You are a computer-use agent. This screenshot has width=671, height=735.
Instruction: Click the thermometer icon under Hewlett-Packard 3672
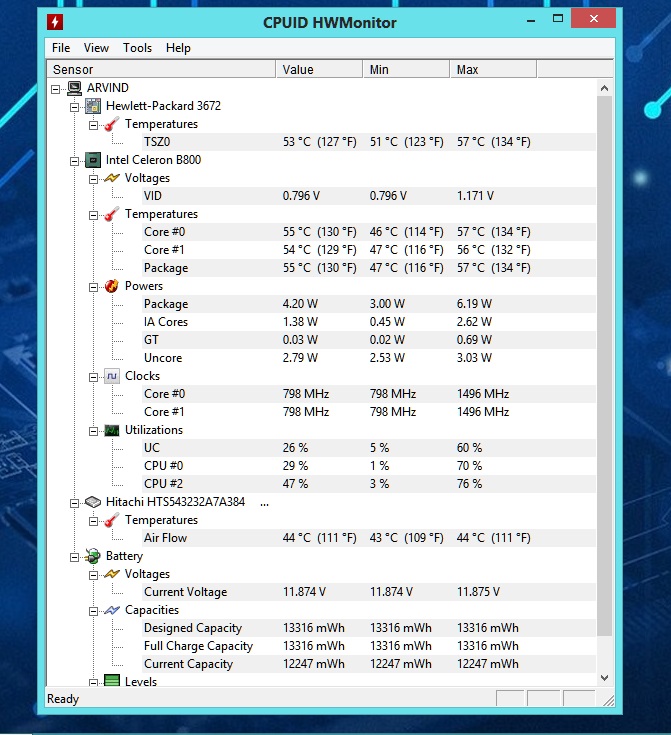coord(112,124)
